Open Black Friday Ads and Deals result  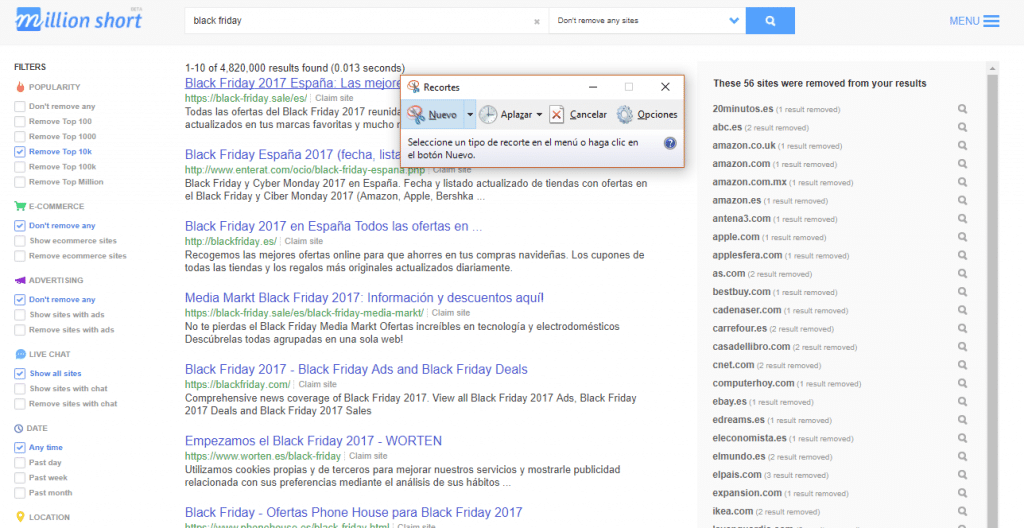[x=356, y=369]
